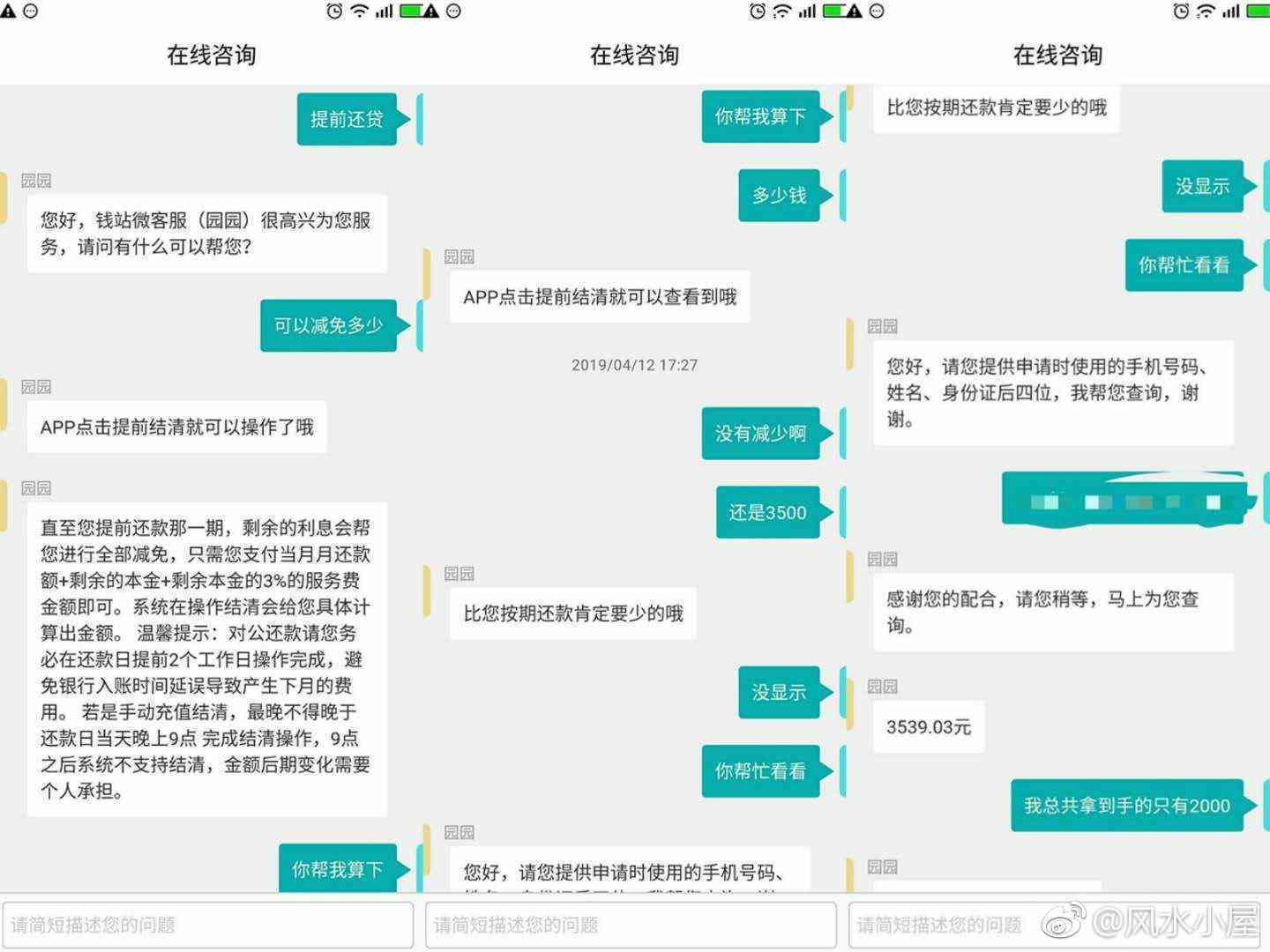Tap the '可以减免多少' message bubble
Image resolution: width=1270 pixels, height=952 pixels.
tap(328, 325)
